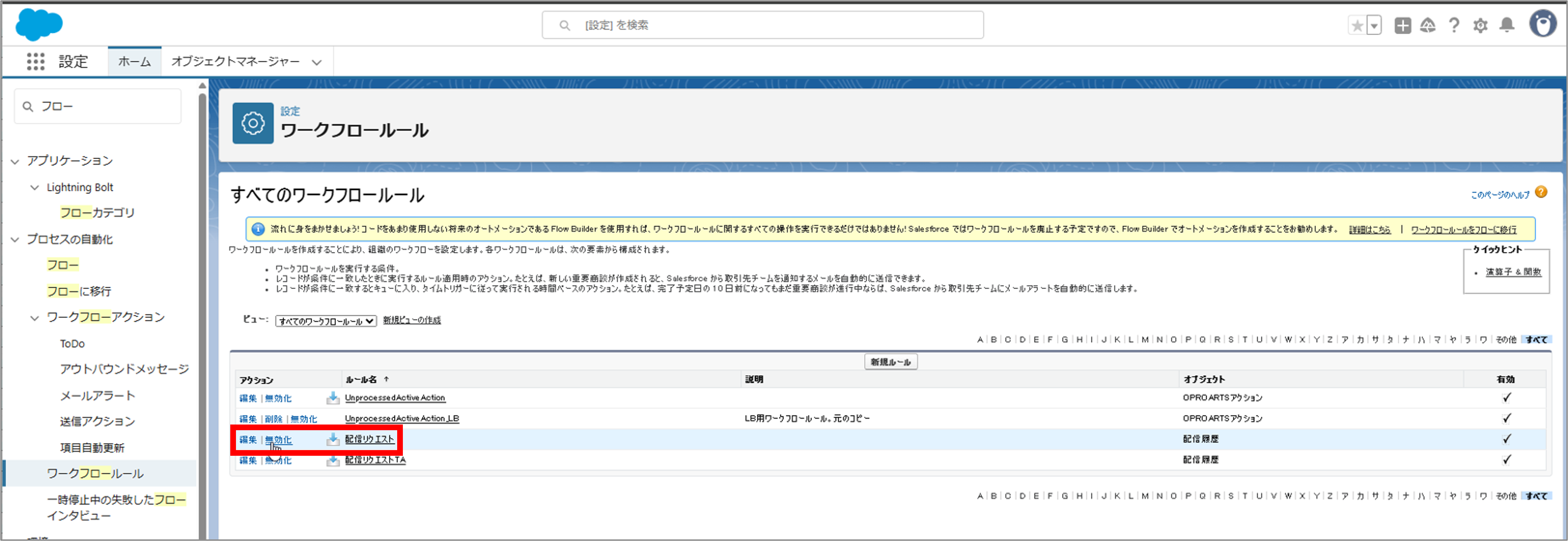Click the Salesforce cloud logo

38,24
